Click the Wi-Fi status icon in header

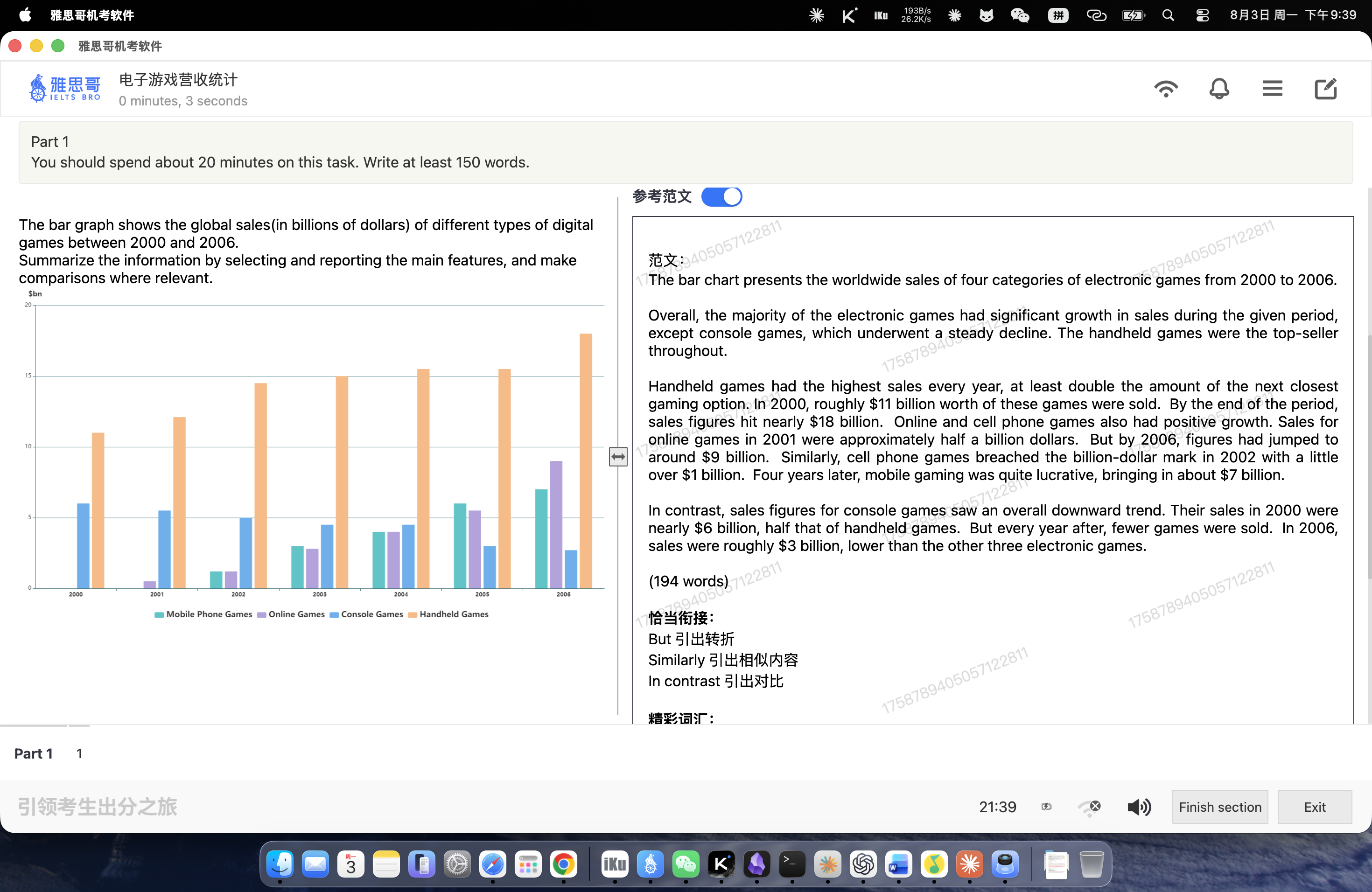(x=1166, y=89)
